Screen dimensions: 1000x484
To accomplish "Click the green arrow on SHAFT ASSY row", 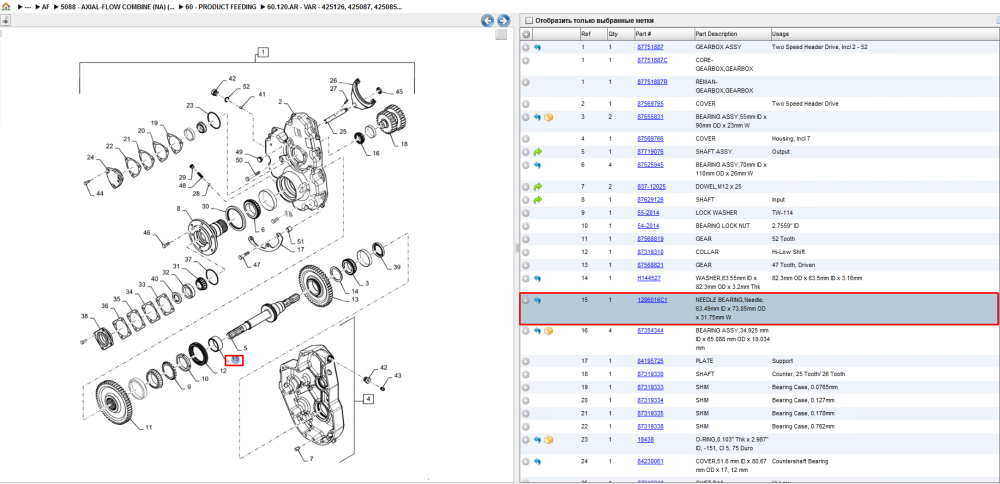I will coord(538,152).
